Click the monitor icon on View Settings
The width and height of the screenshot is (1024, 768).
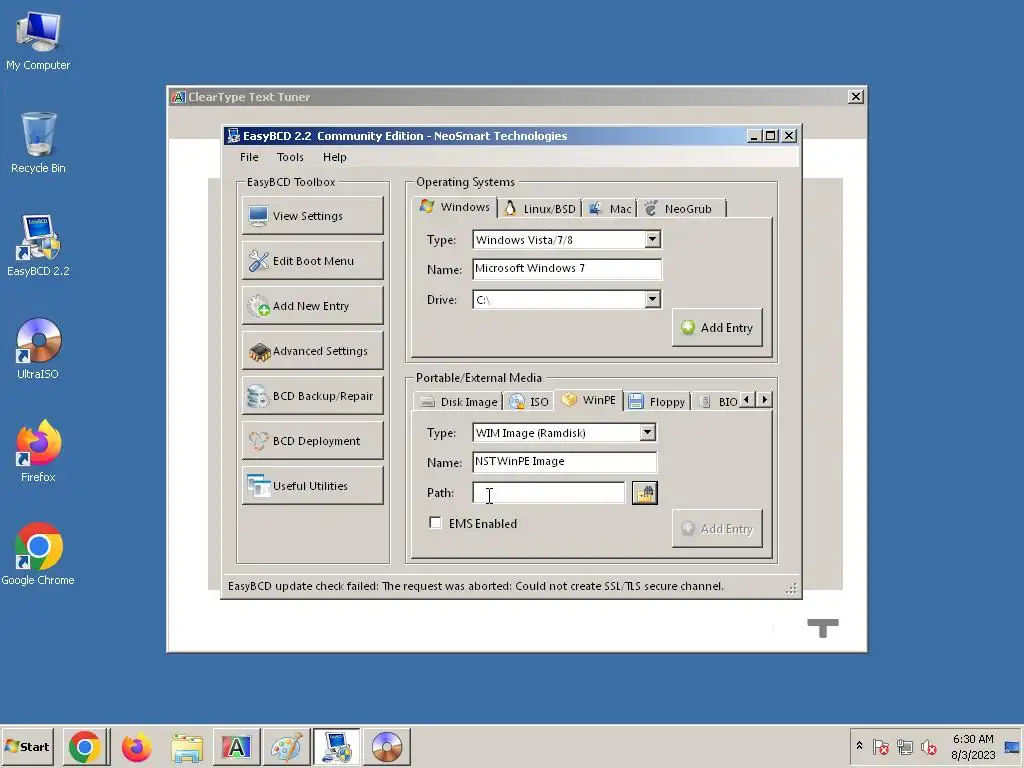[258, 216]
